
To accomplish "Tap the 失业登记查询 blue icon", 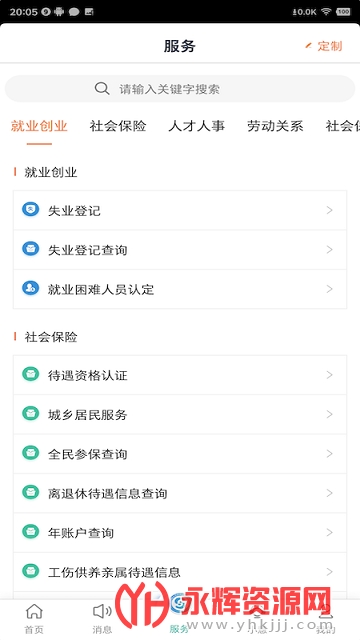I will (31, 249).
